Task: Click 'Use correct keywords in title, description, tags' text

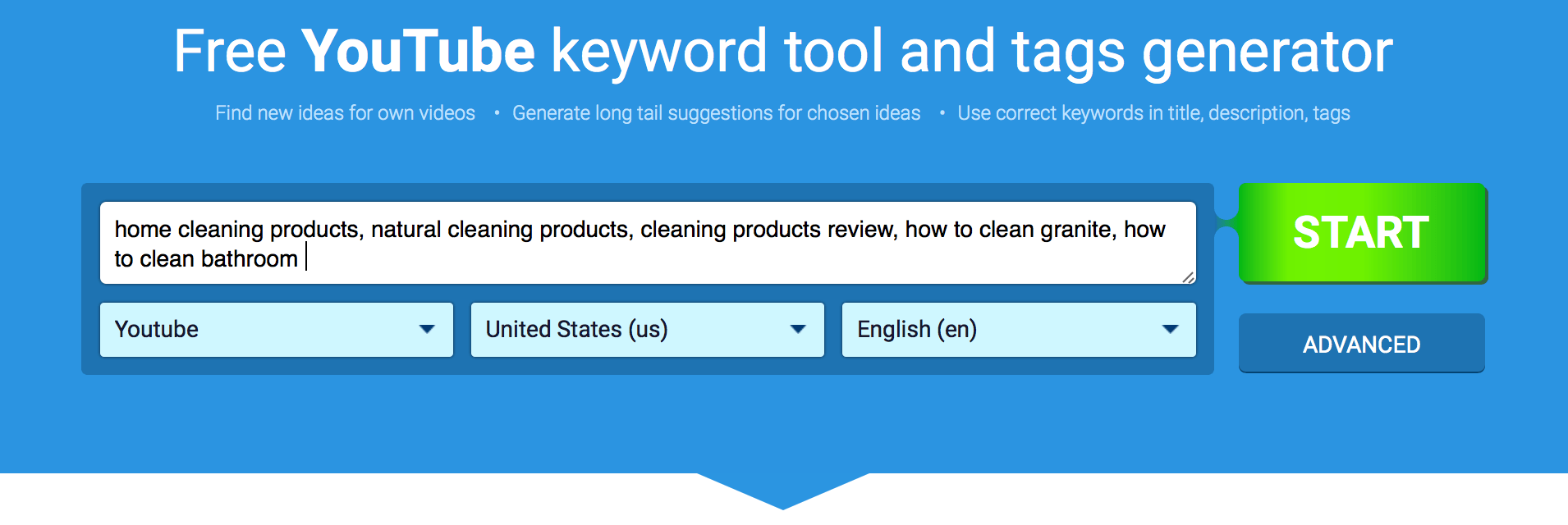Action: pos(1153,113)
